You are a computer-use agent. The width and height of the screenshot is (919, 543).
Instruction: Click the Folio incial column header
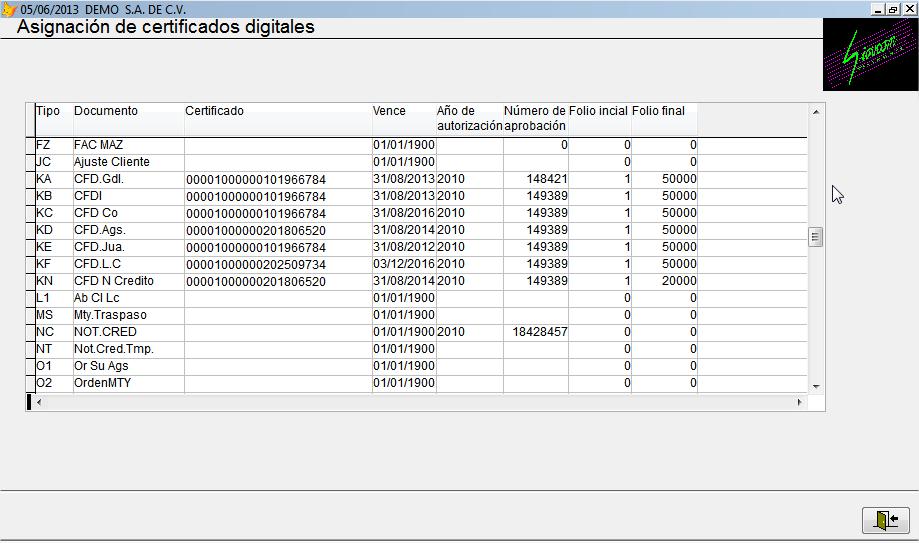coord(600,118)
